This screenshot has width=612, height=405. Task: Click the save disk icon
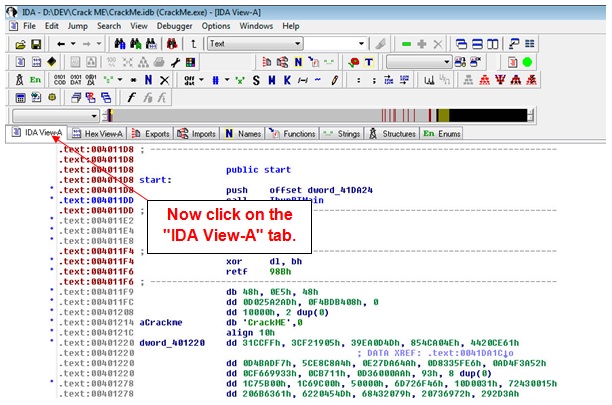36,45
